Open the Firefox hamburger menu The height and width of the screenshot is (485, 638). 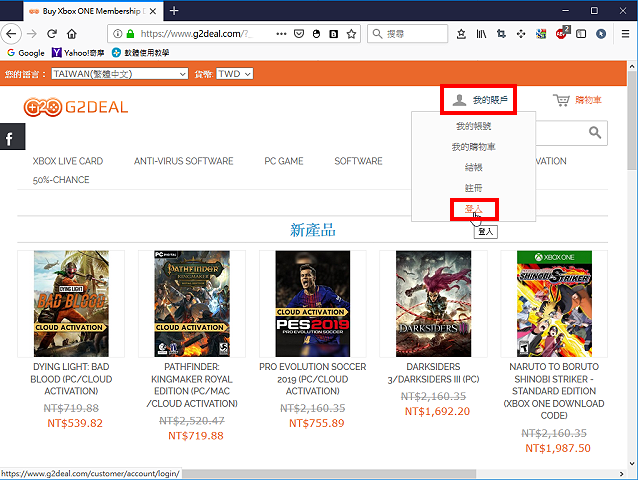pos(625,34)
